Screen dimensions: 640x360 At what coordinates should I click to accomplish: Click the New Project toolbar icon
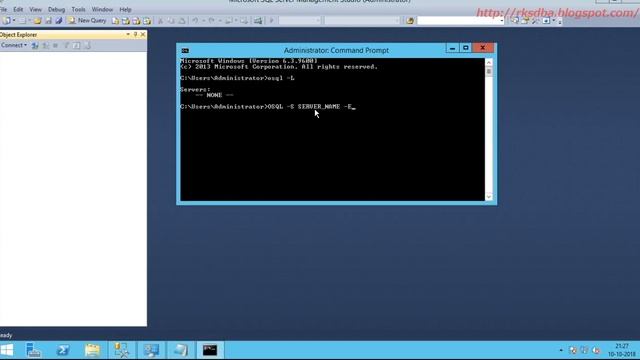[x=7, y=20]
